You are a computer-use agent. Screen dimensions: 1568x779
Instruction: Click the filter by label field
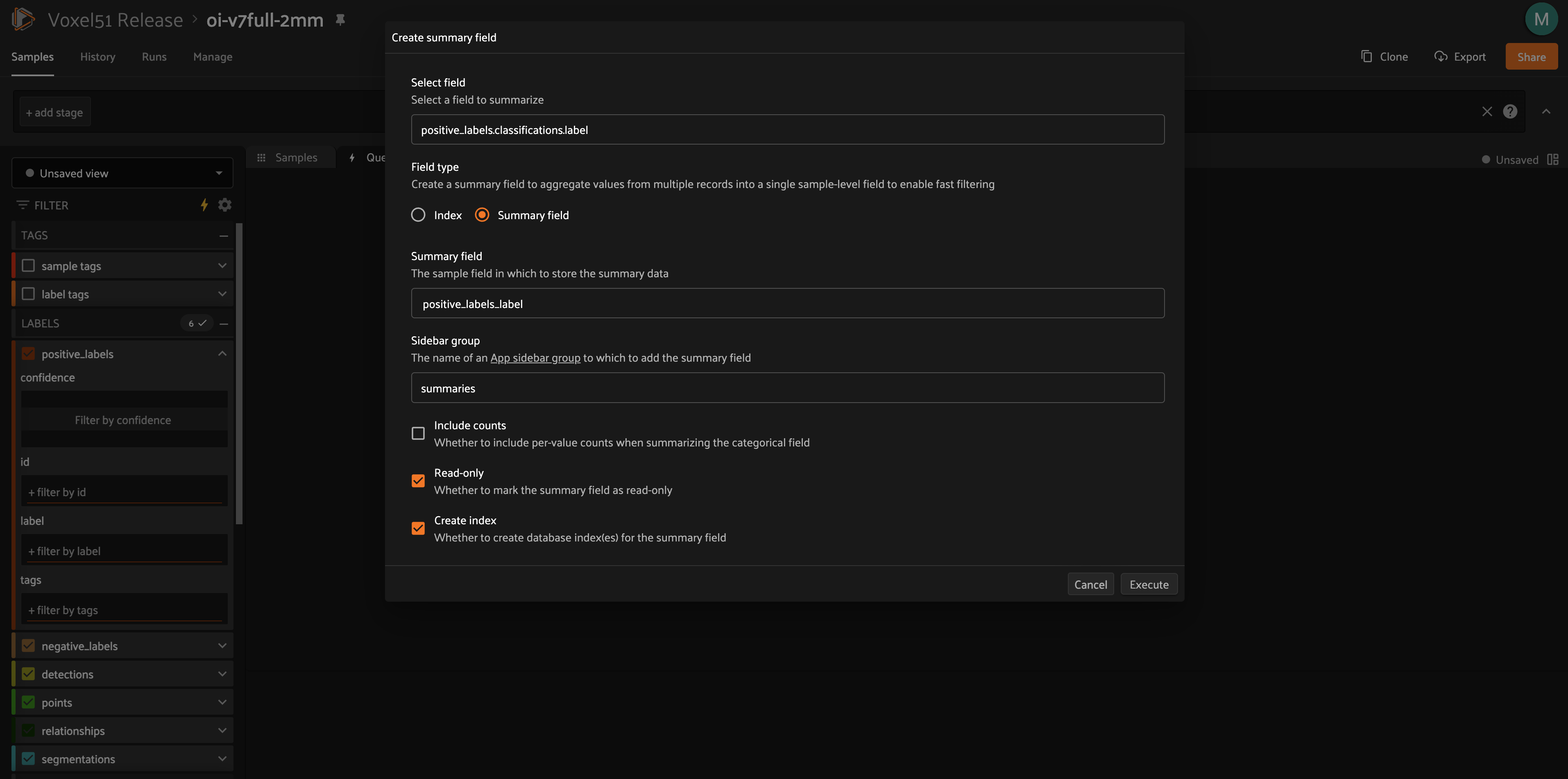(x=124, y=550)
